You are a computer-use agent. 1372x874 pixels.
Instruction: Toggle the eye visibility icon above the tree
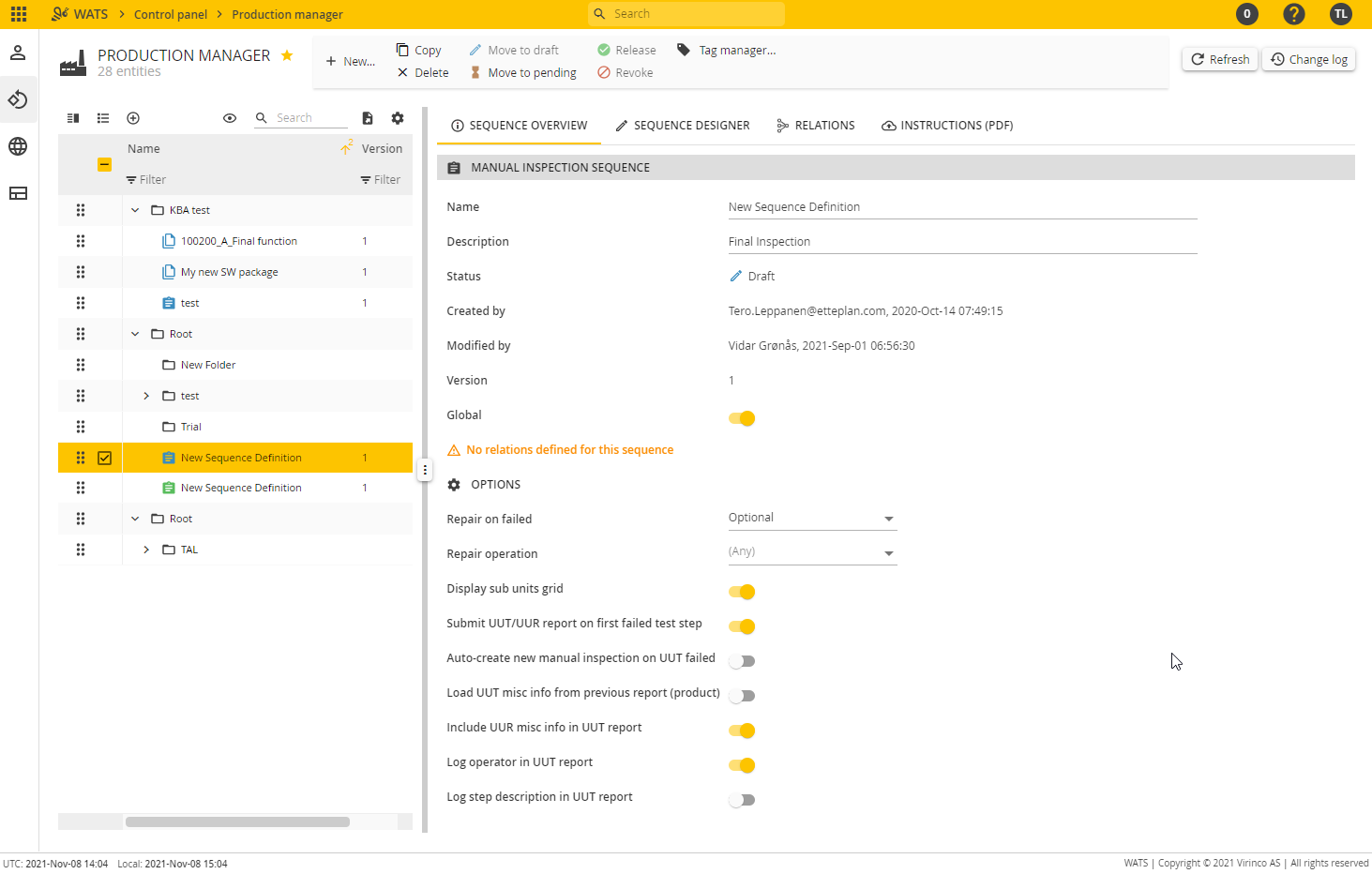point(230,118)
